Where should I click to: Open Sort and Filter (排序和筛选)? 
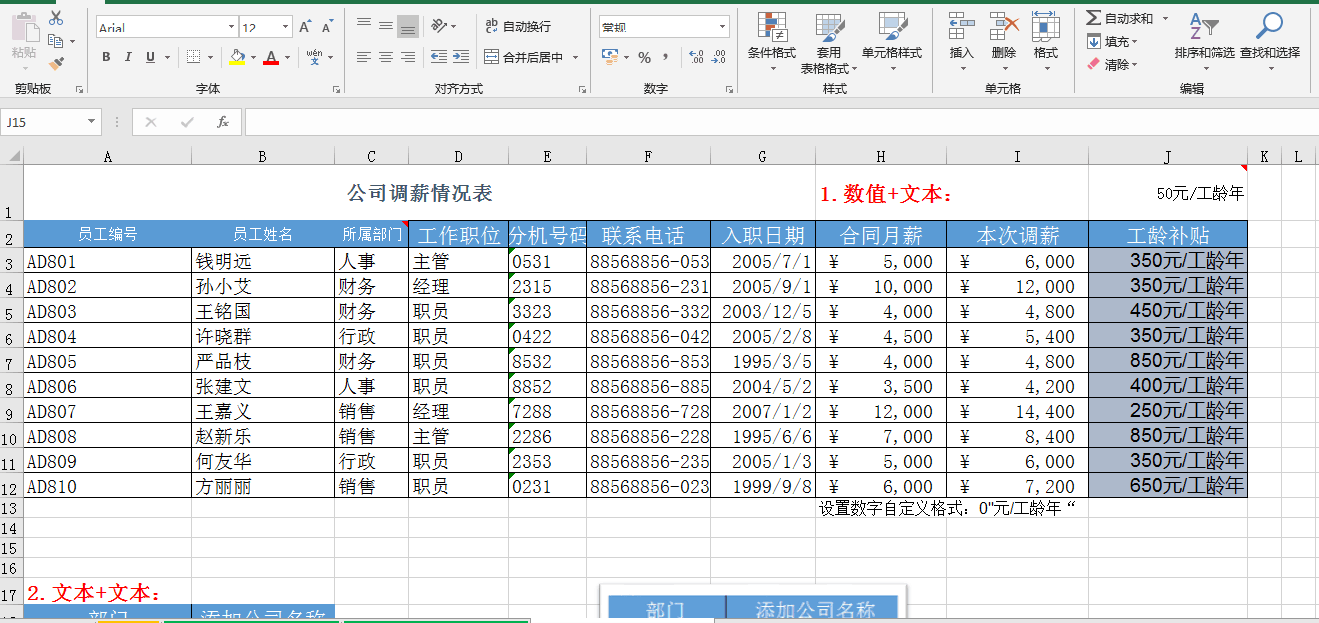1205,40
